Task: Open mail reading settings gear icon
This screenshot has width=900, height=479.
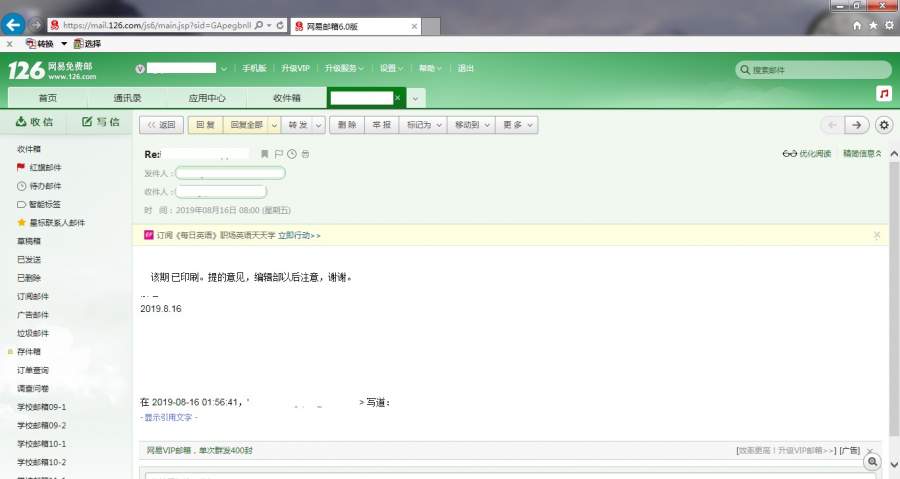Action: click(884, 125)
